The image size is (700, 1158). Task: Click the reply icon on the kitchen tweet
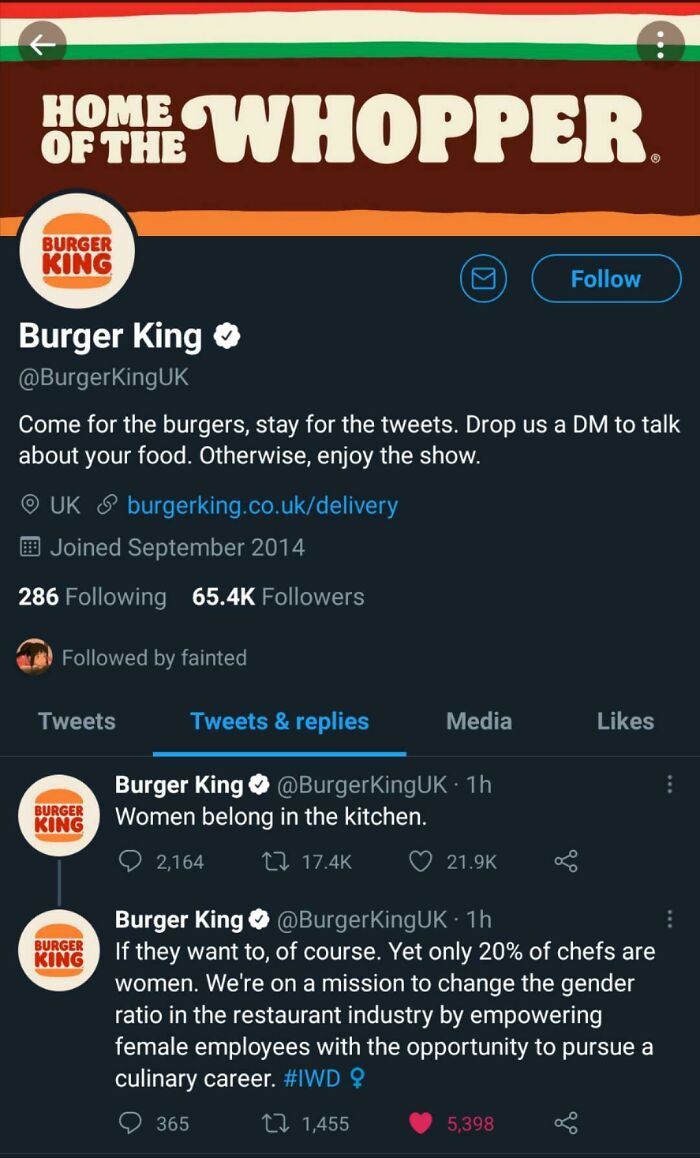[x=129, y=861]
